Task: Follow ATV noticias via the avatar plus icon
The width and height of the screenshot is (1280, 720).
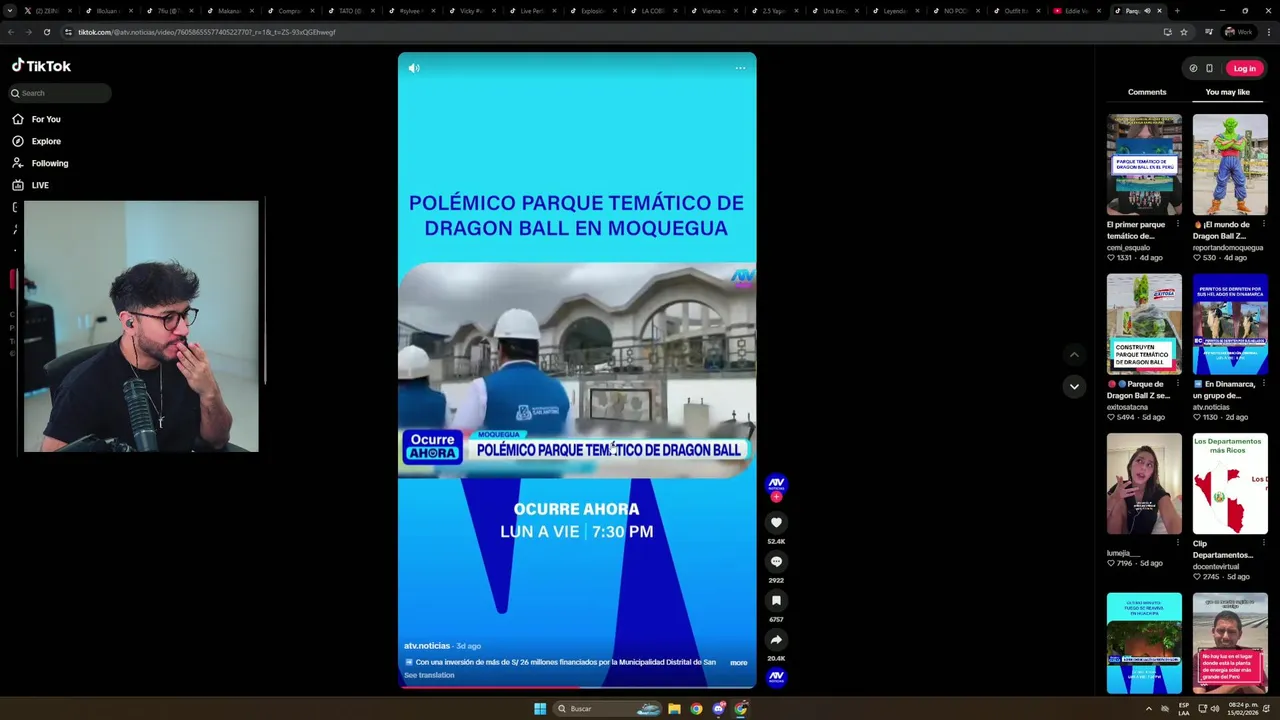Action: 776,497
